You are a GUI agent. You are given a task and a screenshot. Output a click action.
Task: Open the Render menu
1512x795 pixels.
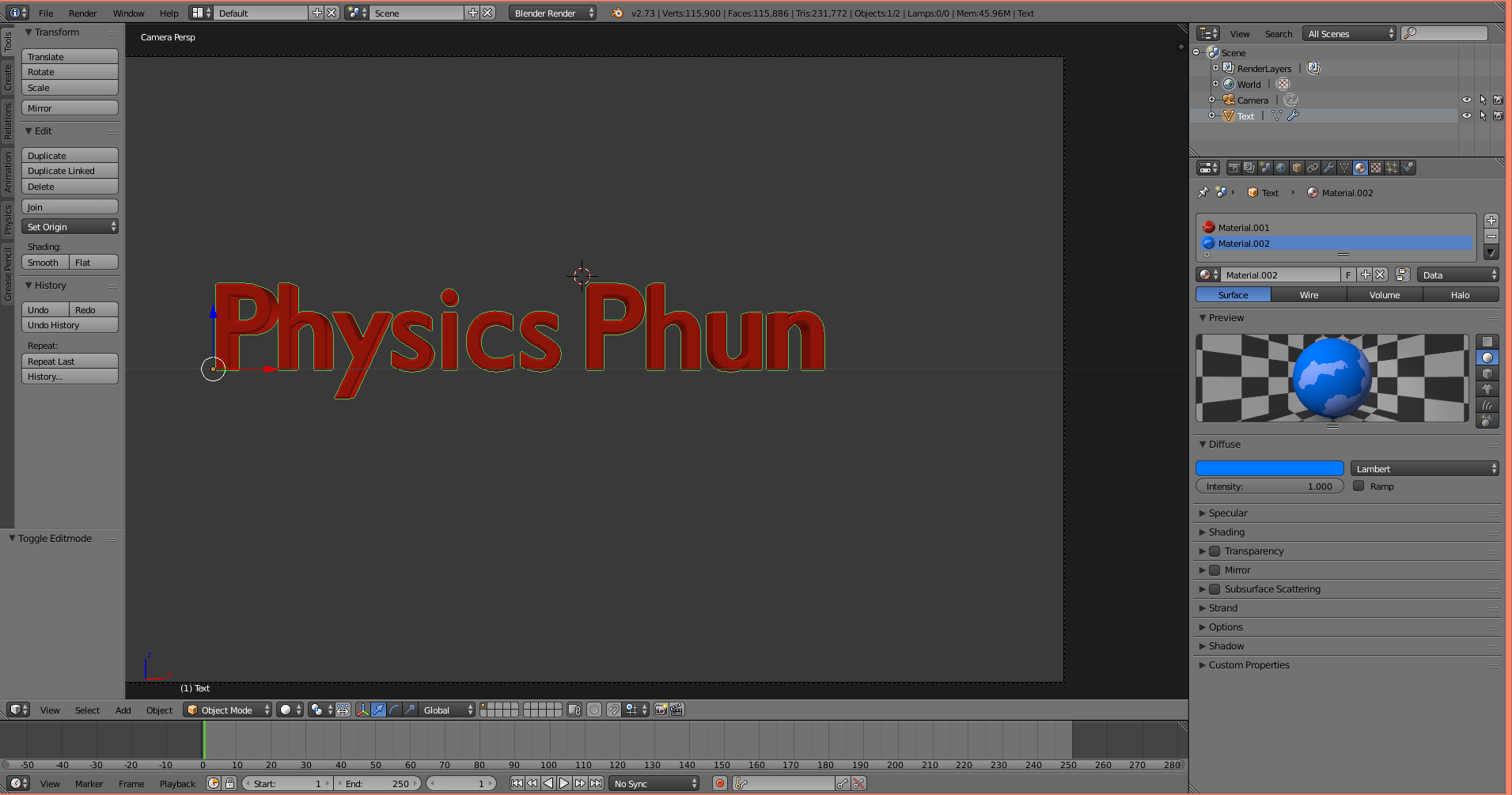(83, 13)
